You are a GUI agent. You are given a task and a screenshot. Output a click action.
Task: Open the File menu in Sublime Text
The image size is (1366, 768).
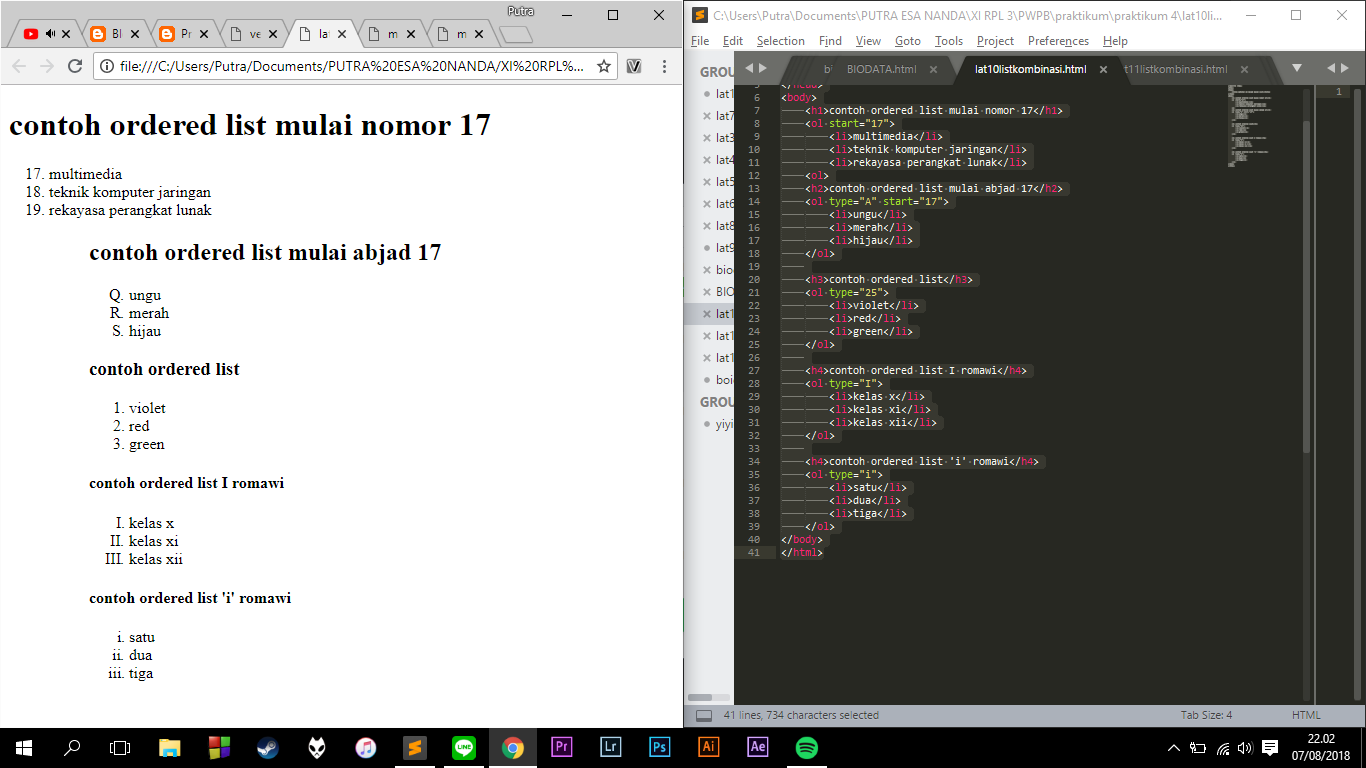[x=700, y=41]
